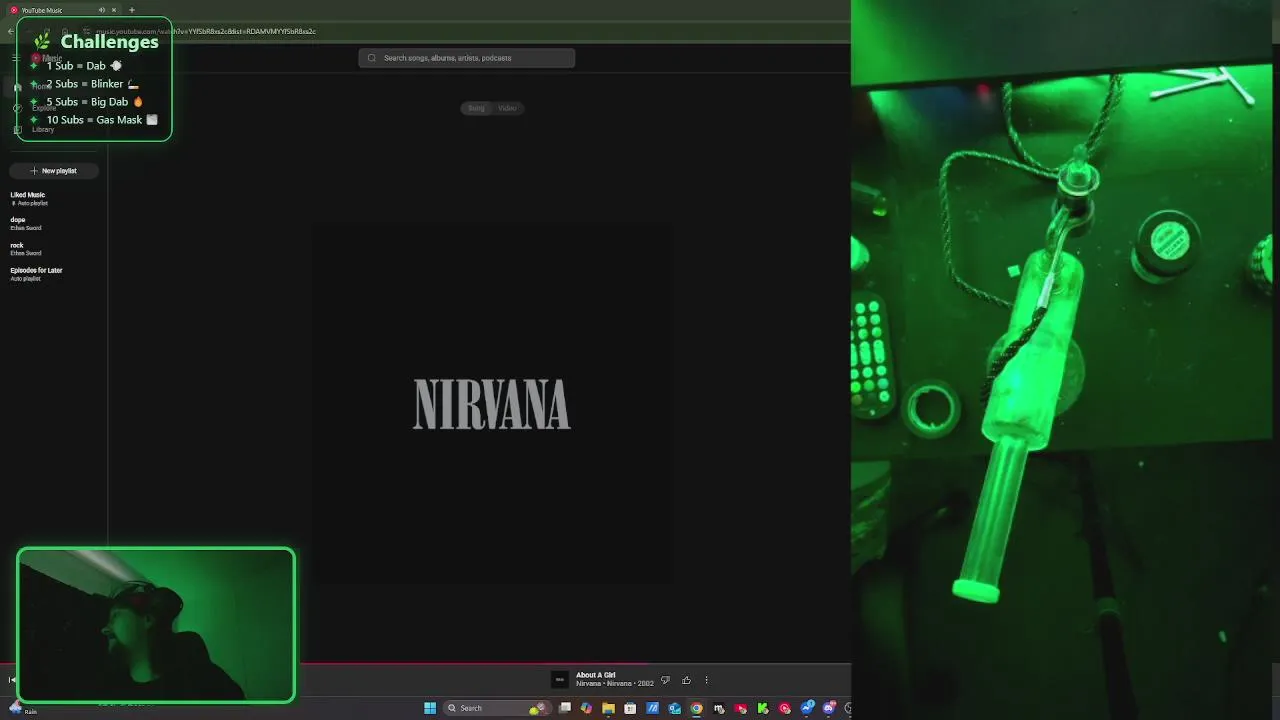The height and width of the screenshot is (720, 1280).
Task: Create a playlist with New playlist button
Action: pyautogui.click(x=54, y=171)
